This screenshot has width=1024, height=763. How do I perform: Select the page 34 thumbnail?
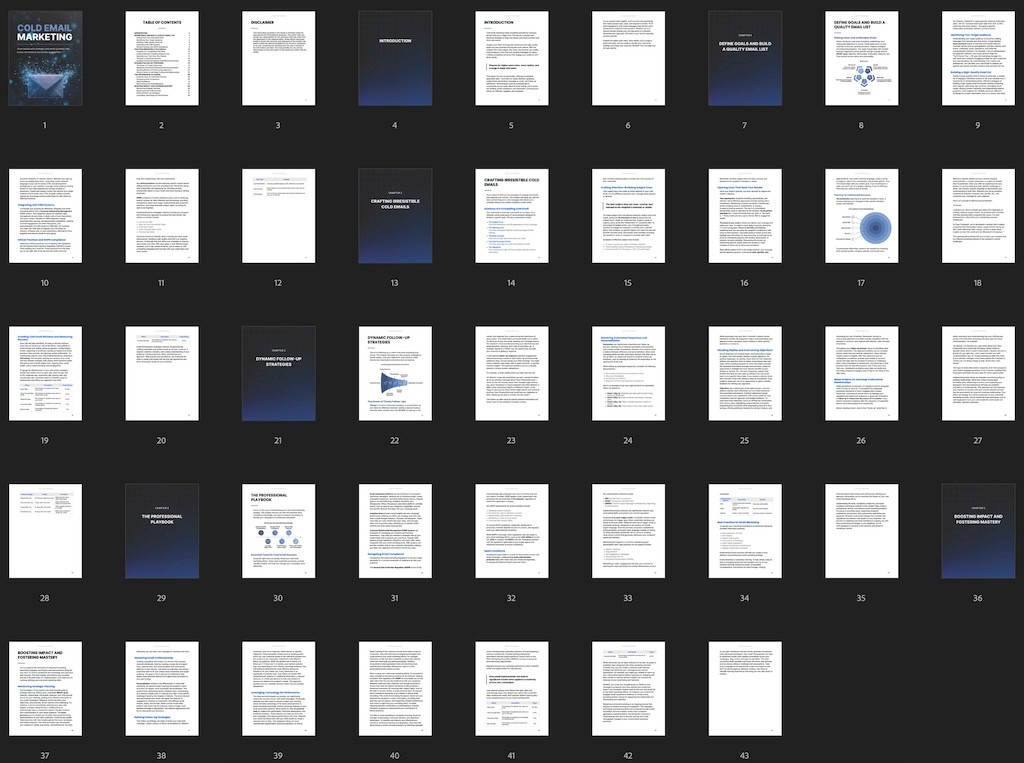click(745, 531)
